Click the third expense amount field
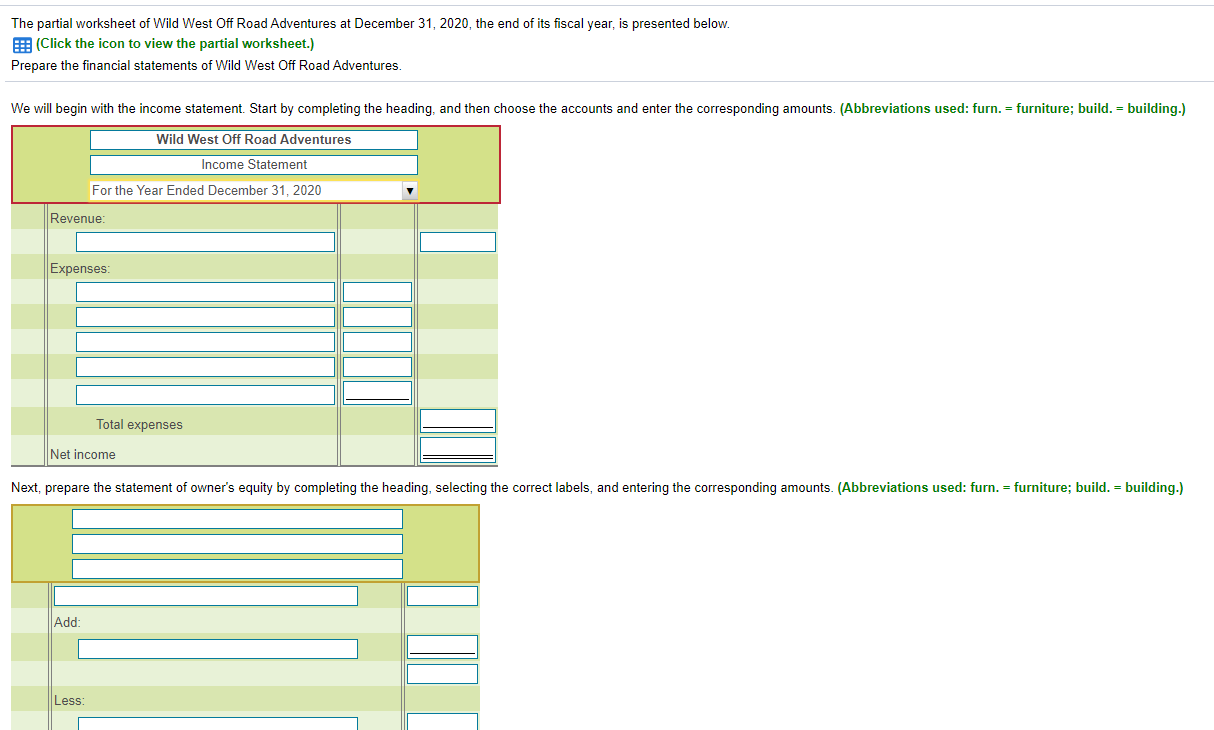 [x=377, y=342]
